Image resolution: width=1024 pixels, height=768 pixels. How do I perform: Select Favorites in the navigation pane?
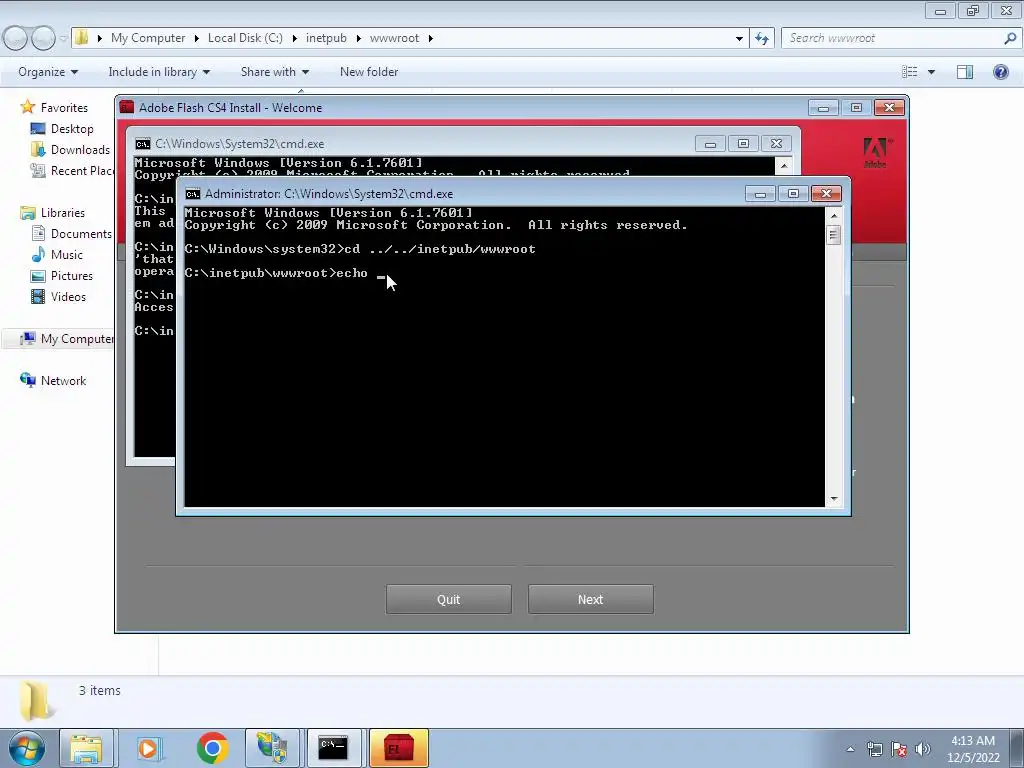[x=64, y=108]
